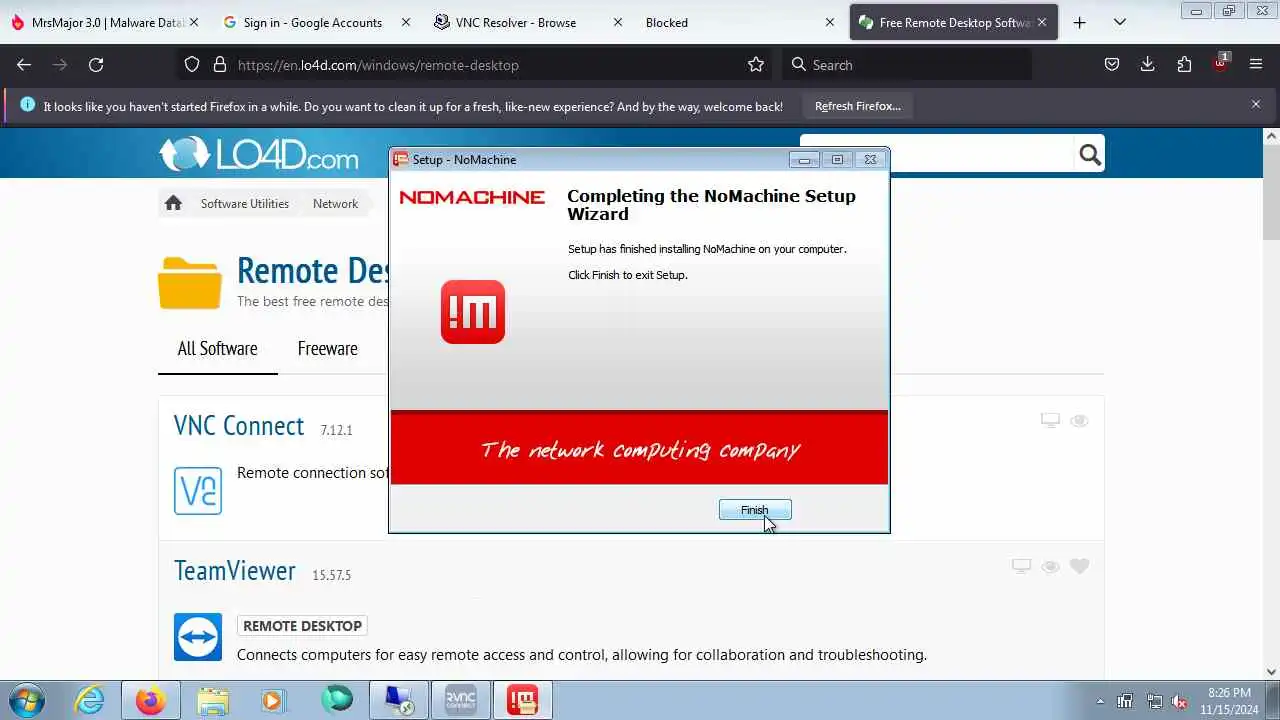Launch Internet Explorer from the taskbar
Screen dimensions: 1280x720
90,700
